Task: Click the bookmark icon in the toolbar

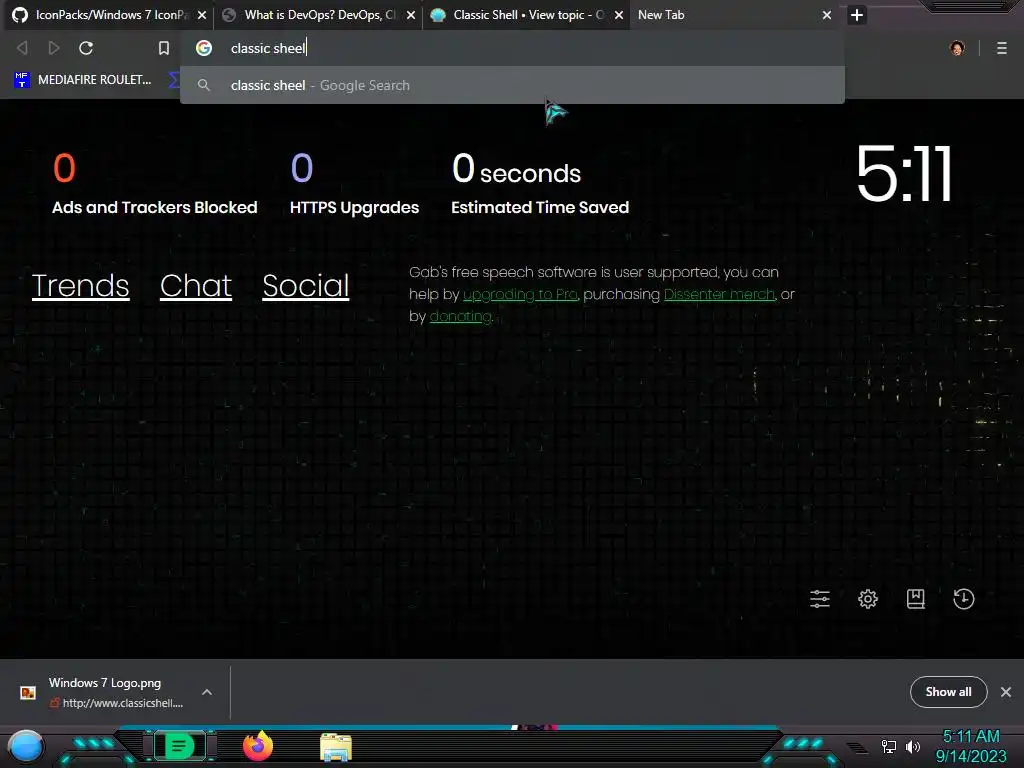Action: (x=164, y=48)
